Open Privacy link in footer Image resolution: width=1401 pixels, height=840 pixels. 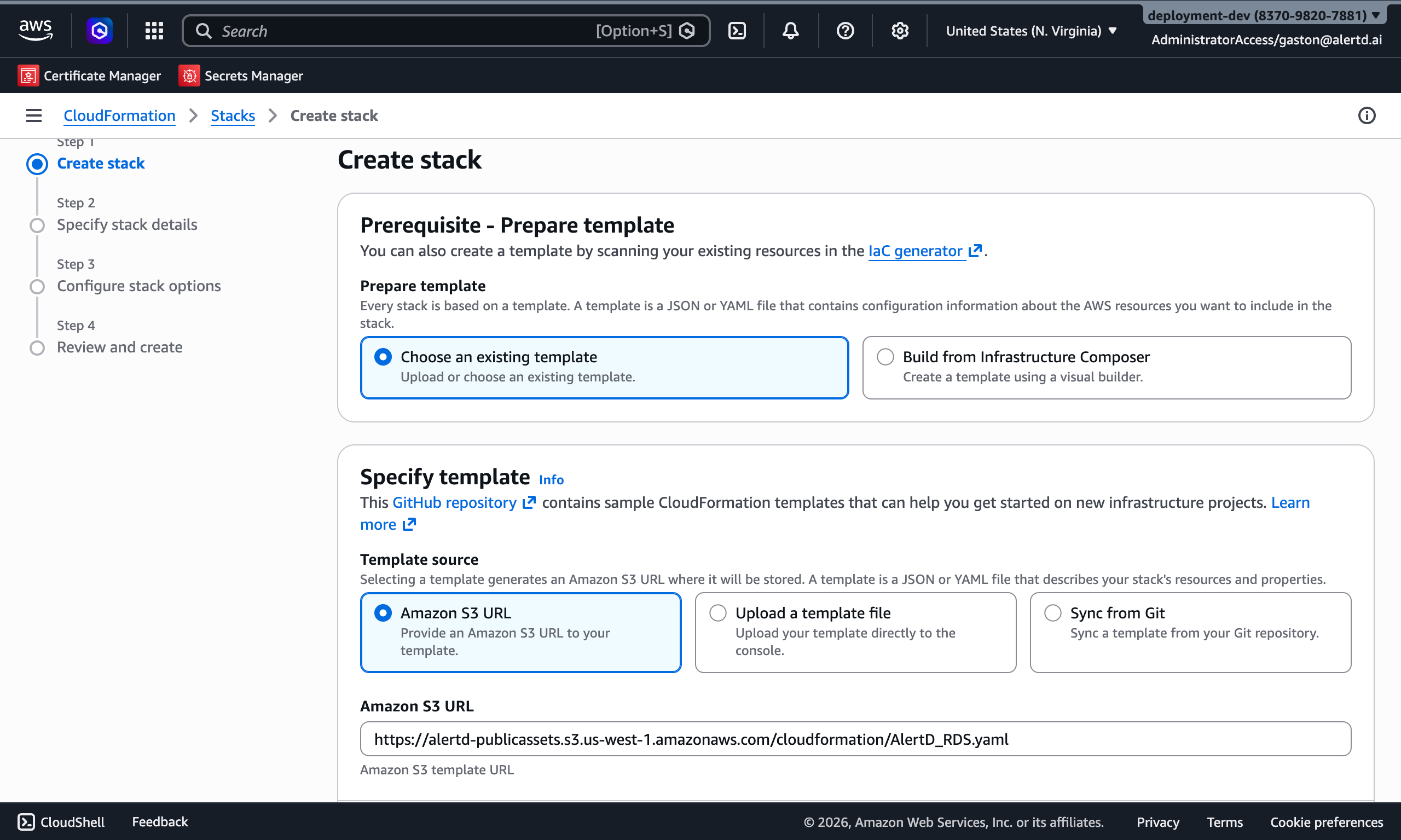point(1157,822)
